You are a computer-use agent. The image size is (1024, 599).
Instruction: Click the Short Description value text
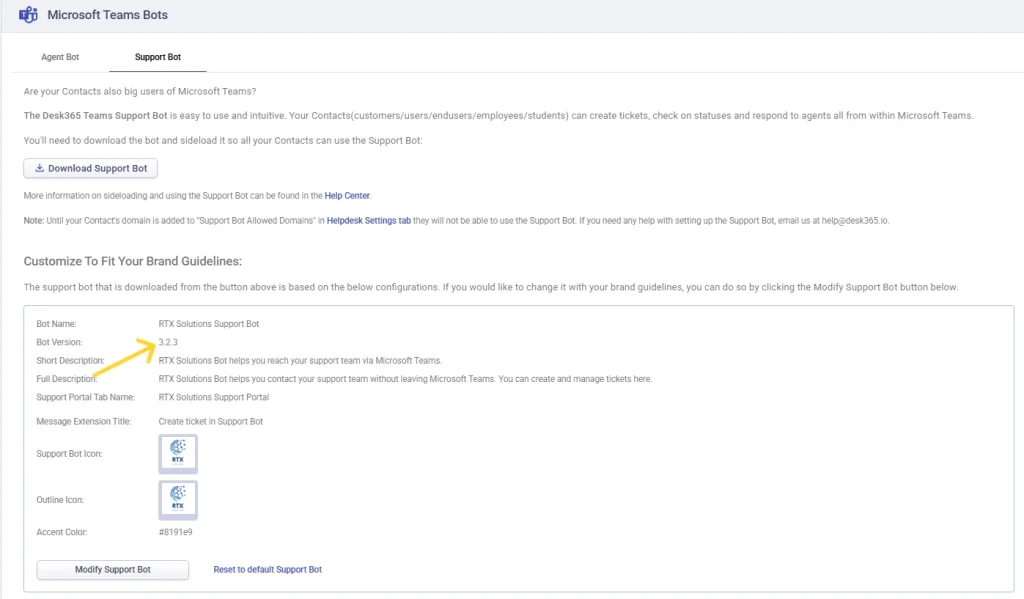tap(300, 360)
